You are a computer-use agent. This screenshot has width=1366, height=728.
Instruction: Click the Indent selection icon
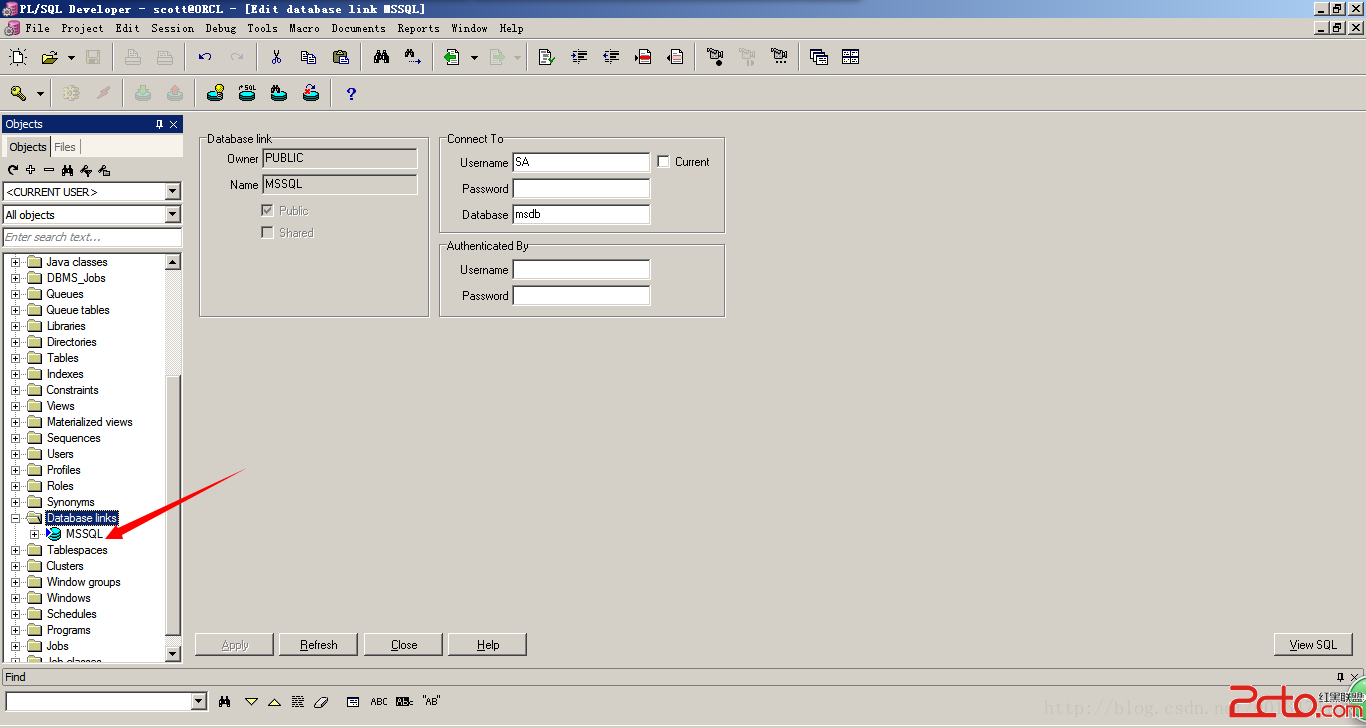[x=579, y=58]
